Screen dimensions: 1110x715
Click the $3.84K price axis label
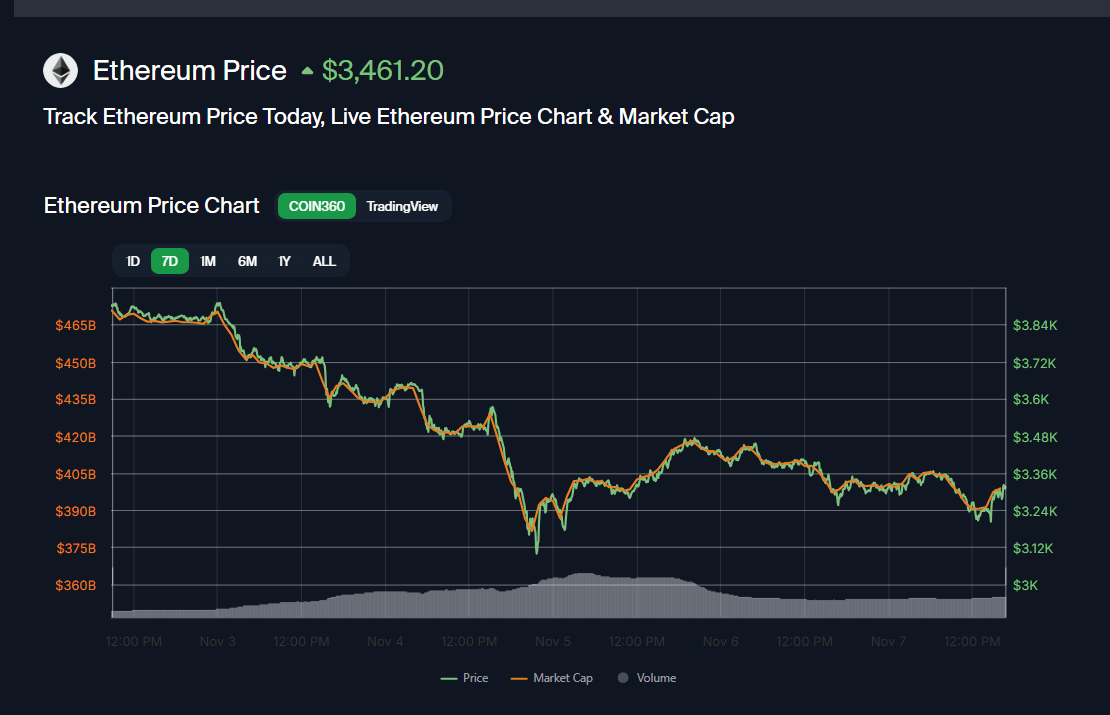coord(1035,325)
